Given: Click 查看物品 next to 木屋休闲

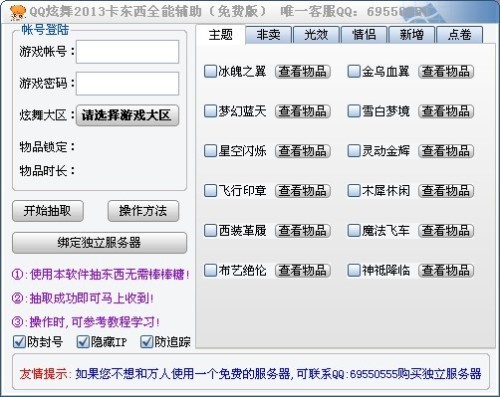Looking at the screenshot, I should click(x=446, y=191).
